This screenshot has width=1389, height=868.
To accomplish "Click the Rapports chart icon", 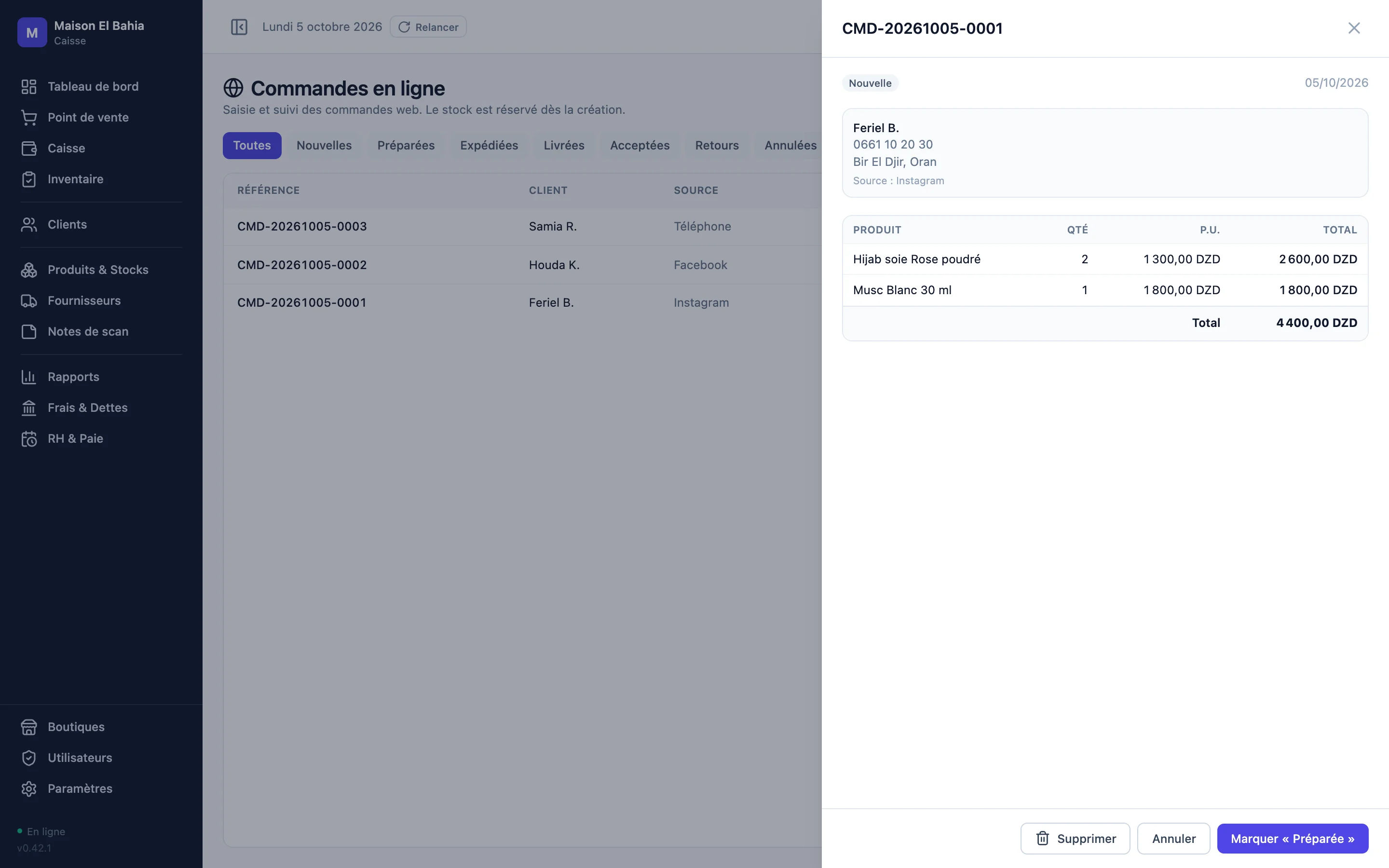I will 29,377.
